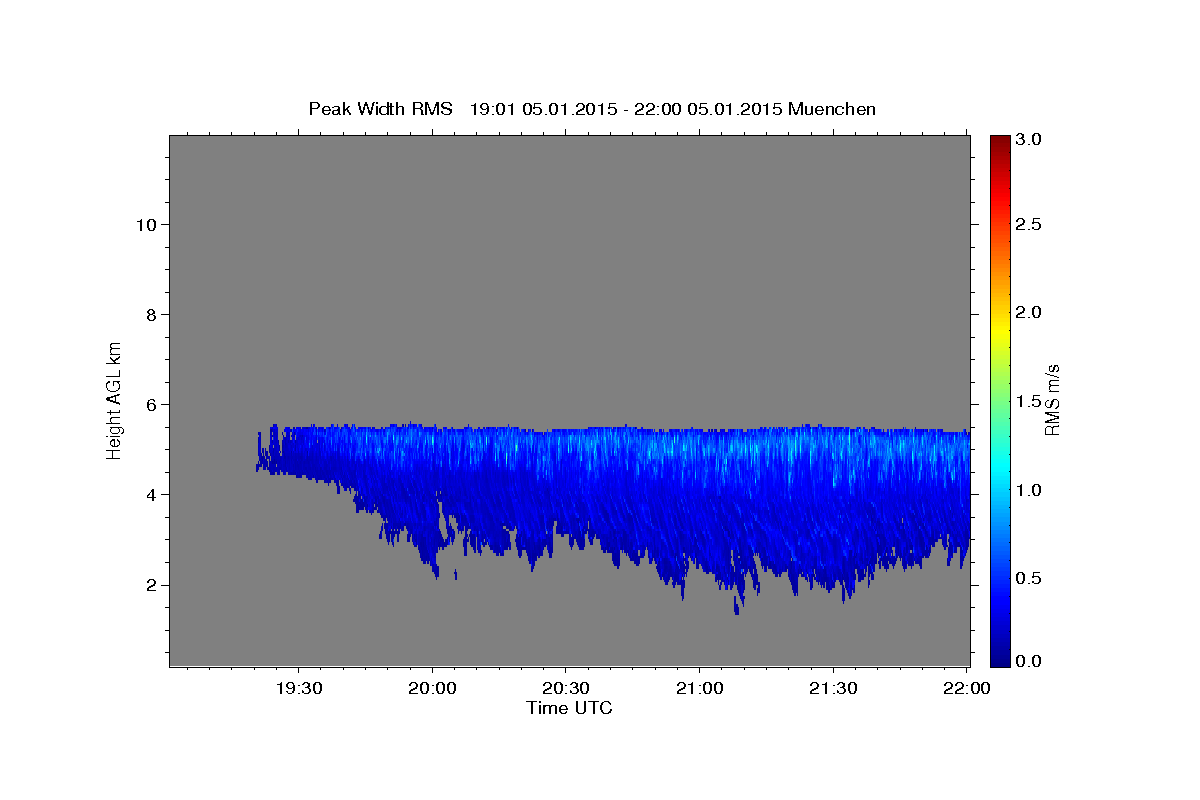Select the date range text '19:01 05.01.2015'
The image size is (1200, 800).
(542, 108)
